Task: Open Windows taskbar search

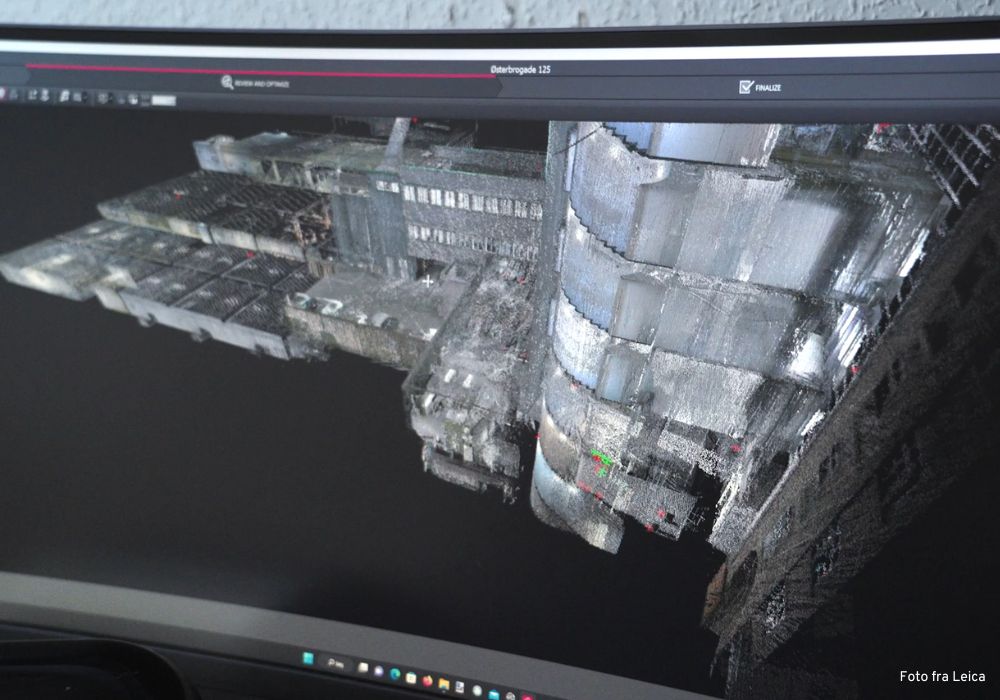Action: pos(335,664)
